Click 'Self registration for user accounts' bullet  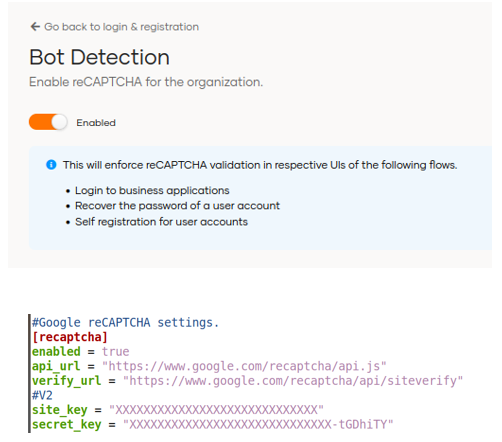tap(161, 222)
